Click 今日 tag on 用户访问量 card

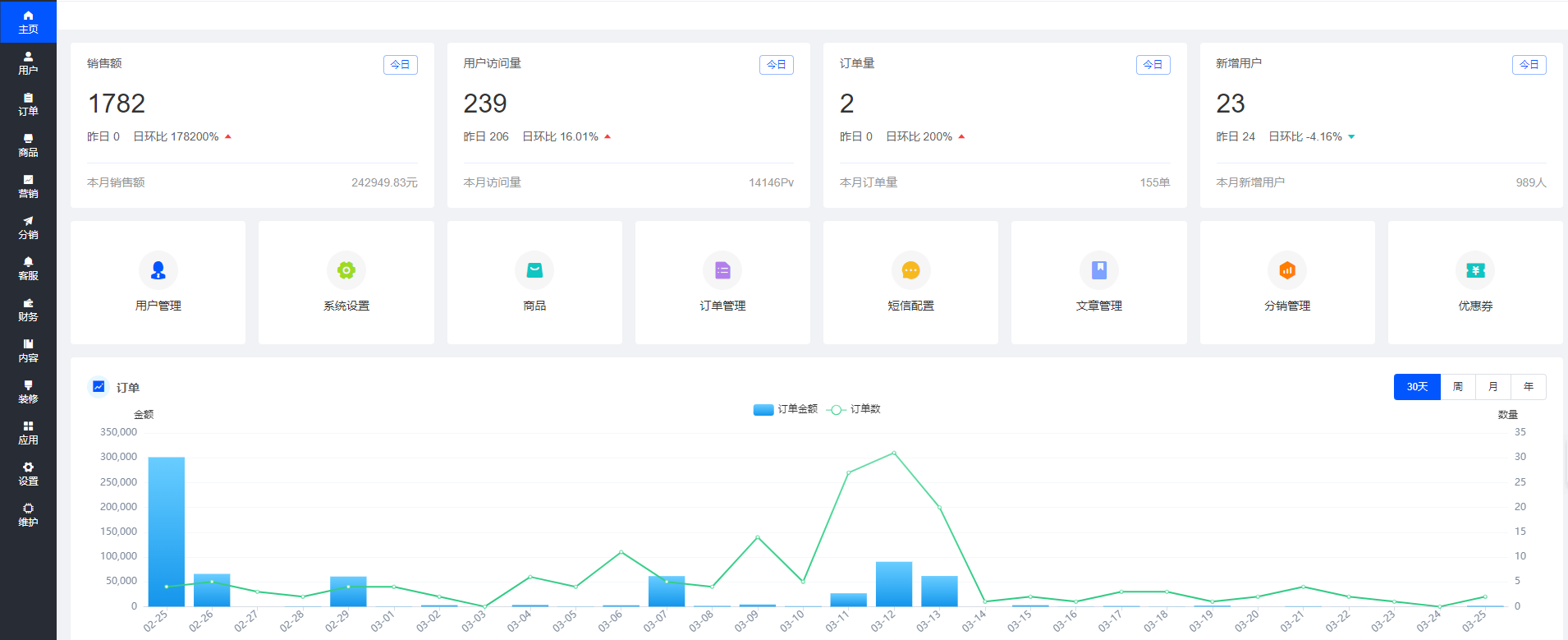tap(777, 65)
